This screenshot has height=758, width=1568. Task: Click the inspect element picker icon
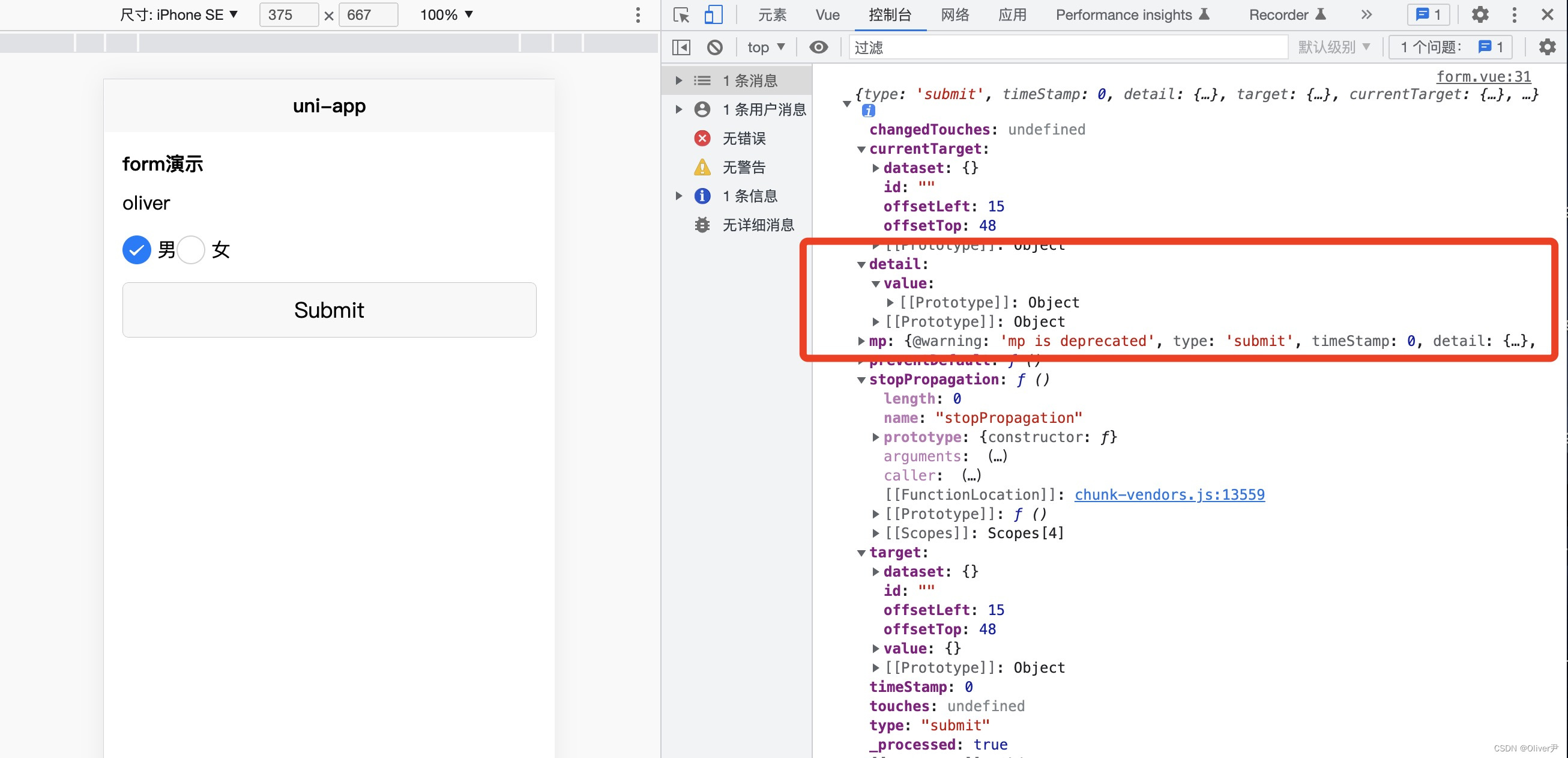pos(681,14)
